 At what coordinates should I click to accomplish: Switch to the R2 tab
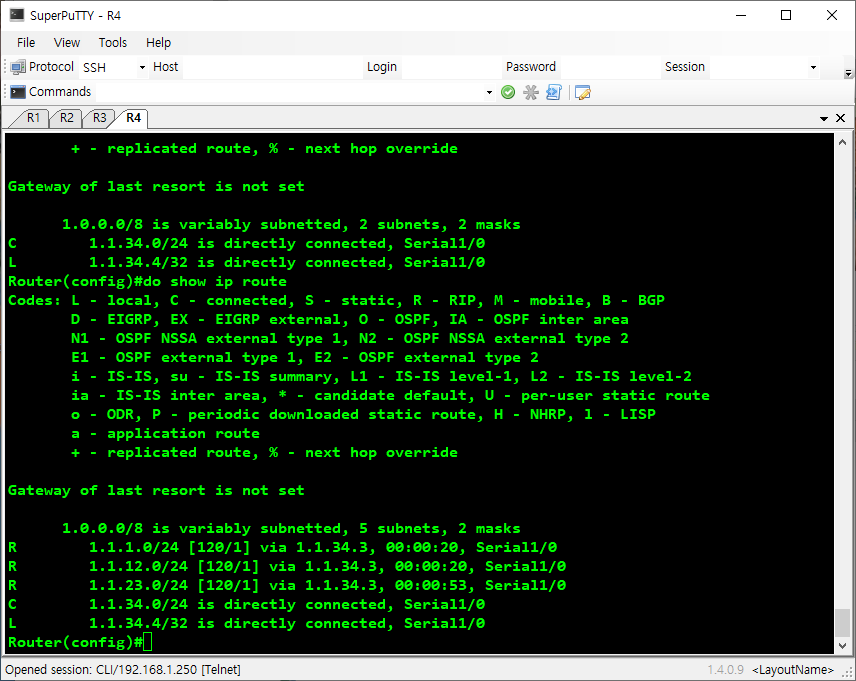click(x=66, y=118)
